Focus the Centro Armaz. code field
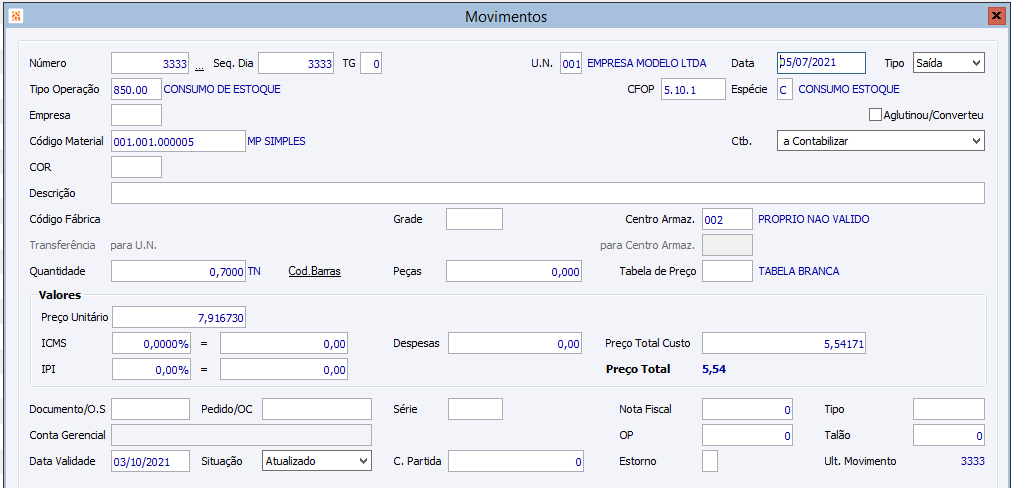 point(727,219)
